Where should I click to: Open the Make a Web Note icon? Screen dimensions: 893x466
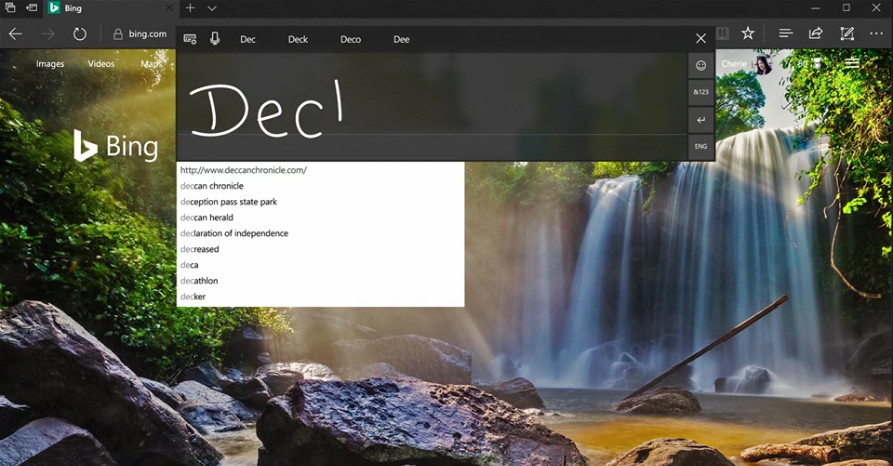pos(847,34)
